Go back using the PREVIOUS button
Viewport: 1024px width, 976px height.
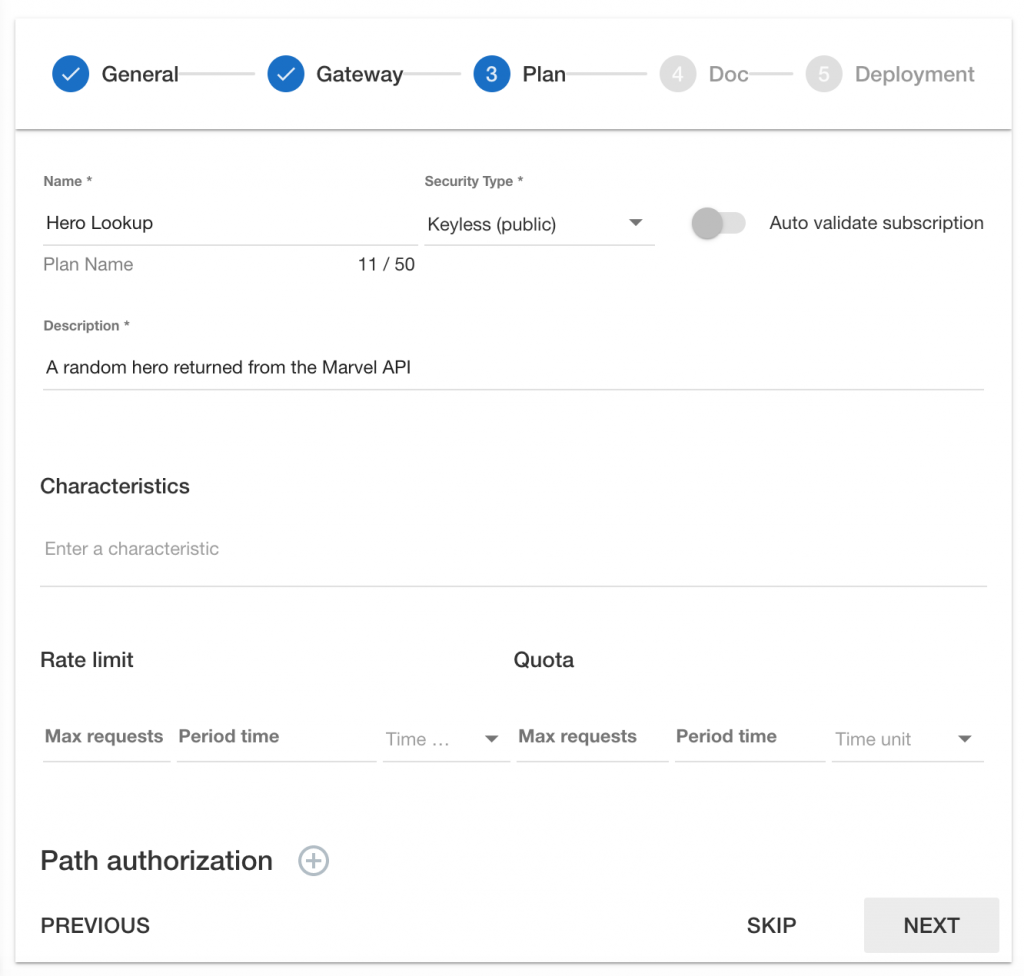(x=94, y=925)
